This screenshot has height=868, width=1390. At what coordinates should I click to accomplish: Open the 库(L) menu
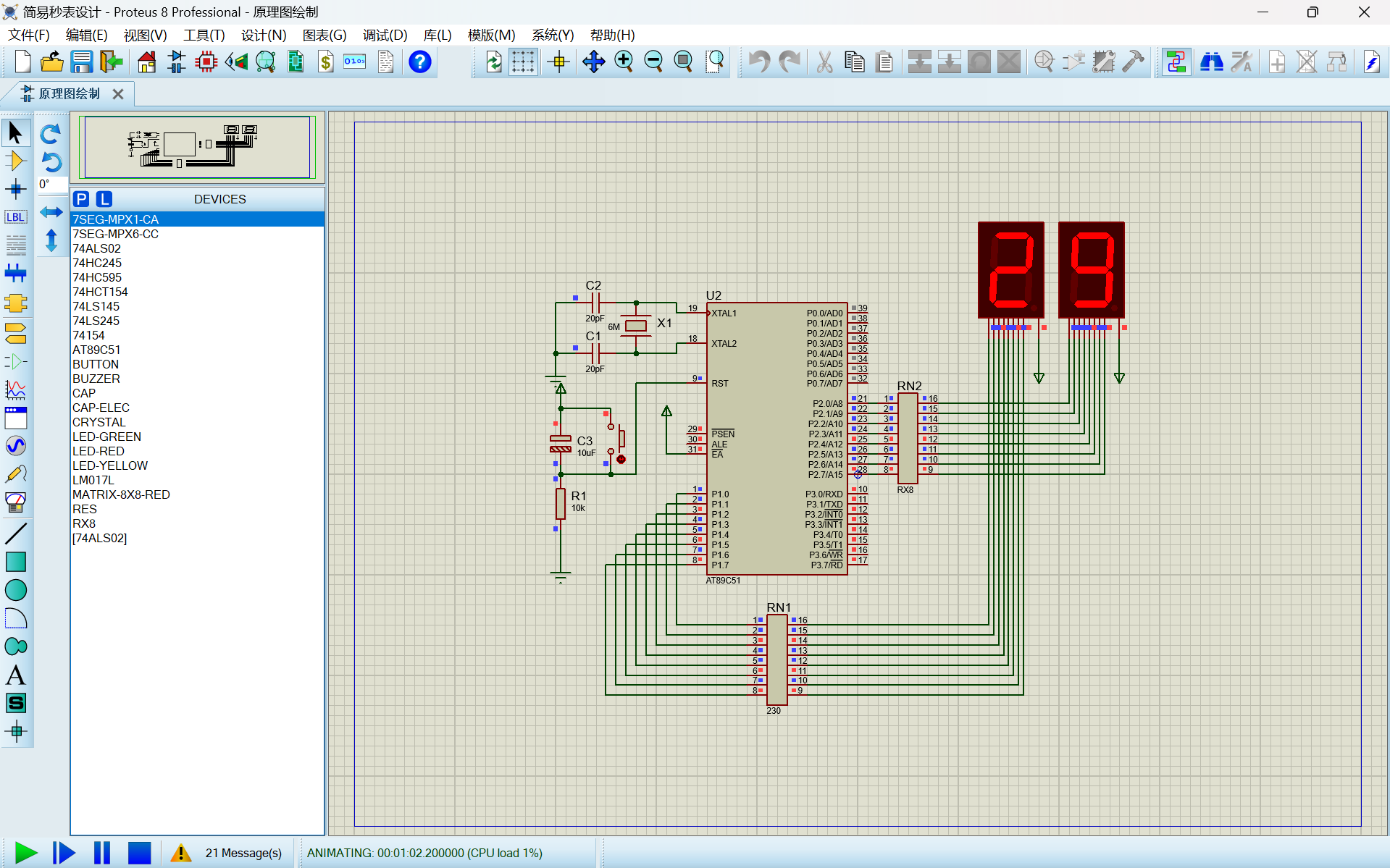(x=437, y=35)
